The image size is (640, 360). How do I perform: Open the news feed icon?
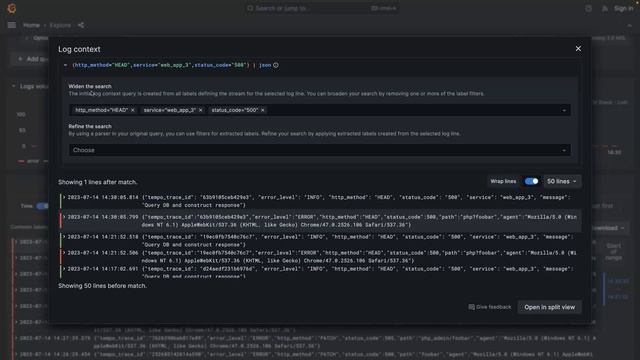tap(604, 8)
